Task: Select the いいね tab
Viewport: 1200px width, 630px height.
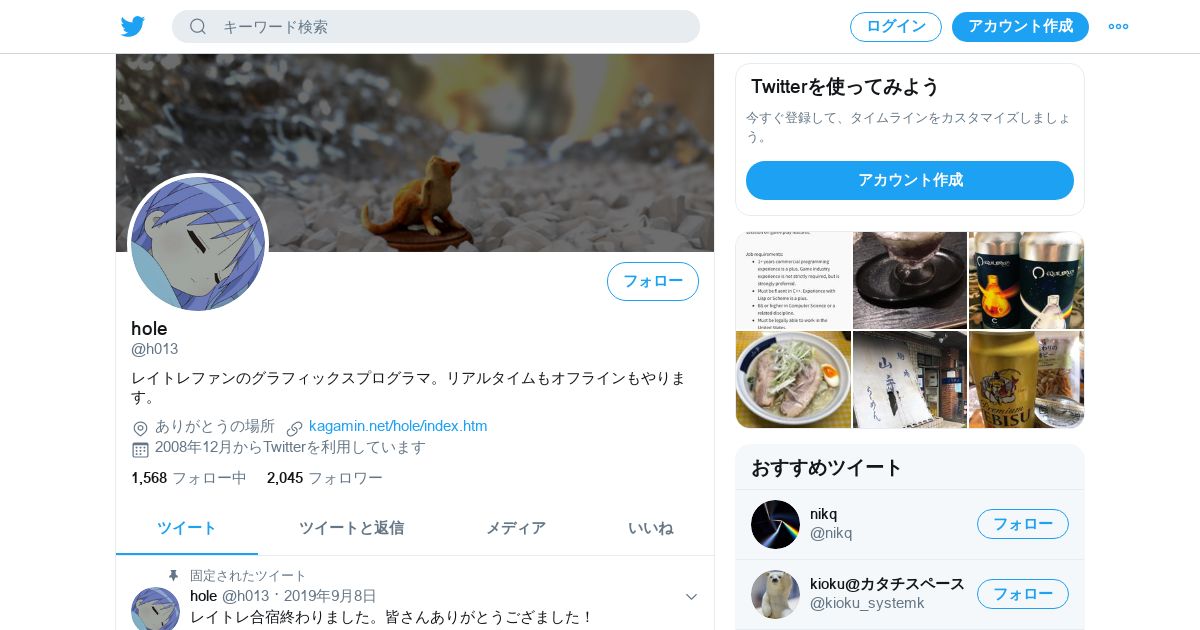Action: 650,528
